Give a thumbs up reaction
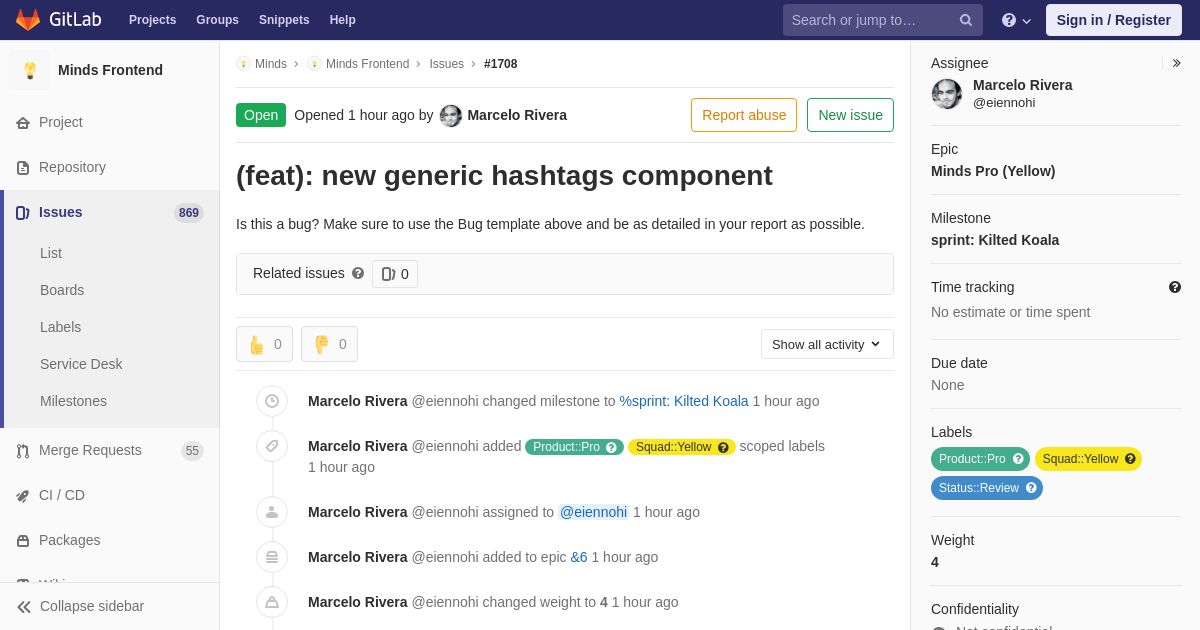Screen dimensions: 1200x630 pos(264,344)
